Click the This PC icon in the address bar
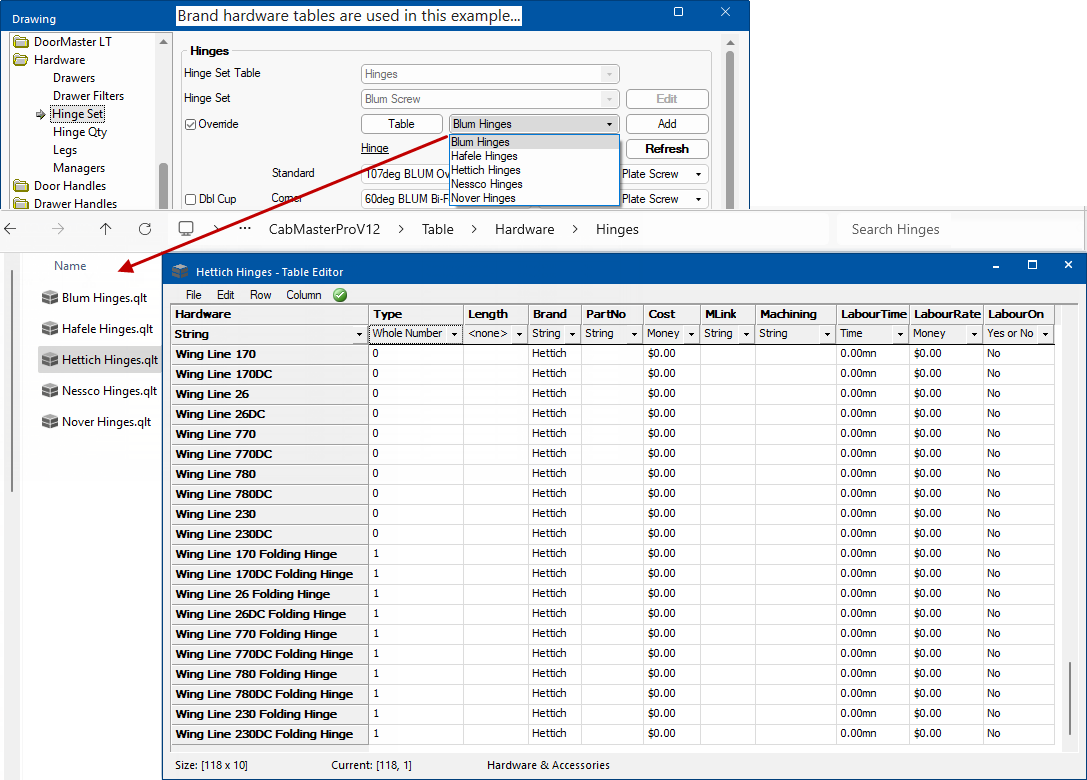The width and height of the screenshot is (1087, 780). pyautogui.click(x=185, y=229)
